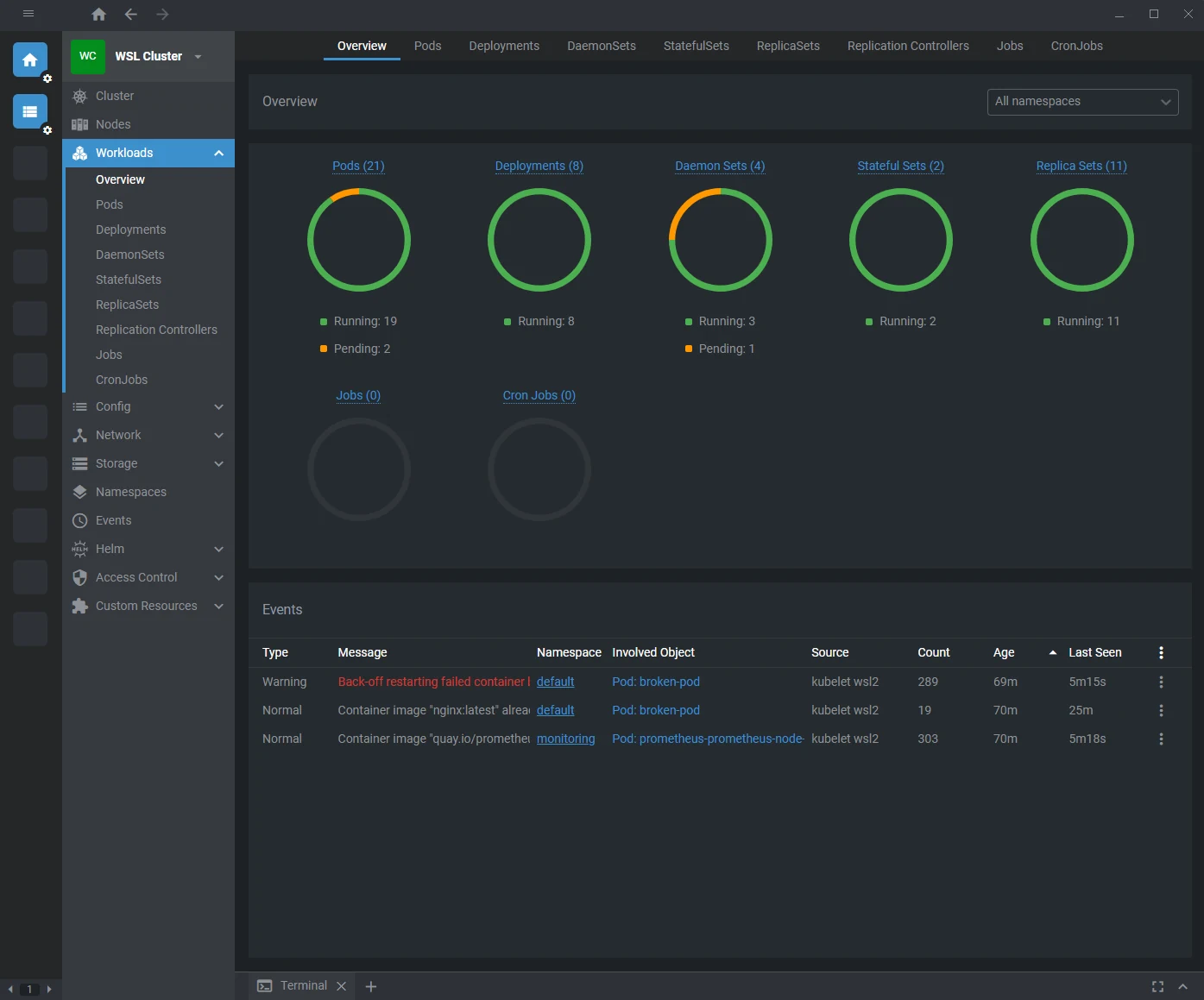Open the kebab menu in the Events table header
The width and height of the screenshot is (1204, 1000).
click(x=1161, y=652)
